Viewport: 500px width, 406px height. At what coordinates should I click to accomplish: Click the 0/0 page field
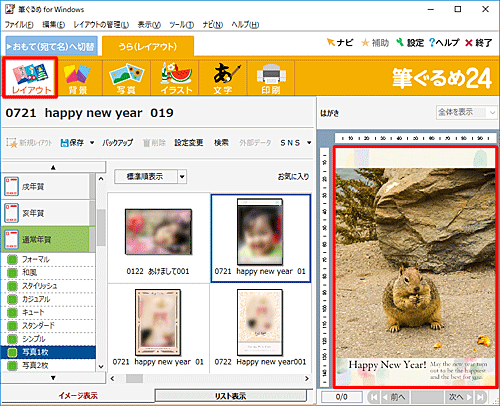(x=342, y=397)
